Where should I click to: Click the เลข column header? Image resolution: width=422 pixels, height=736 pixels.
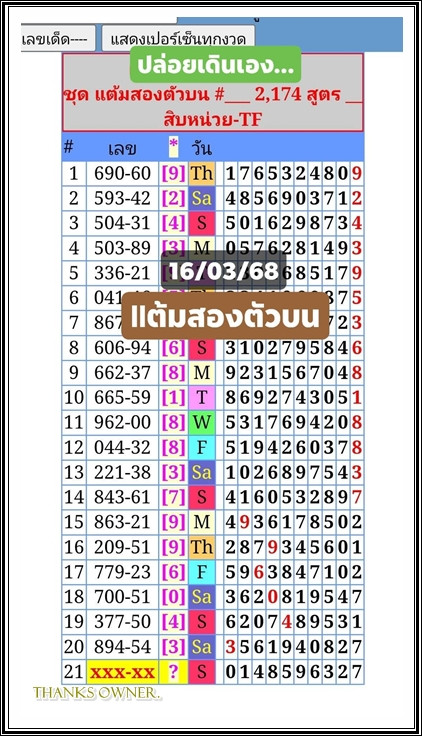123,149
